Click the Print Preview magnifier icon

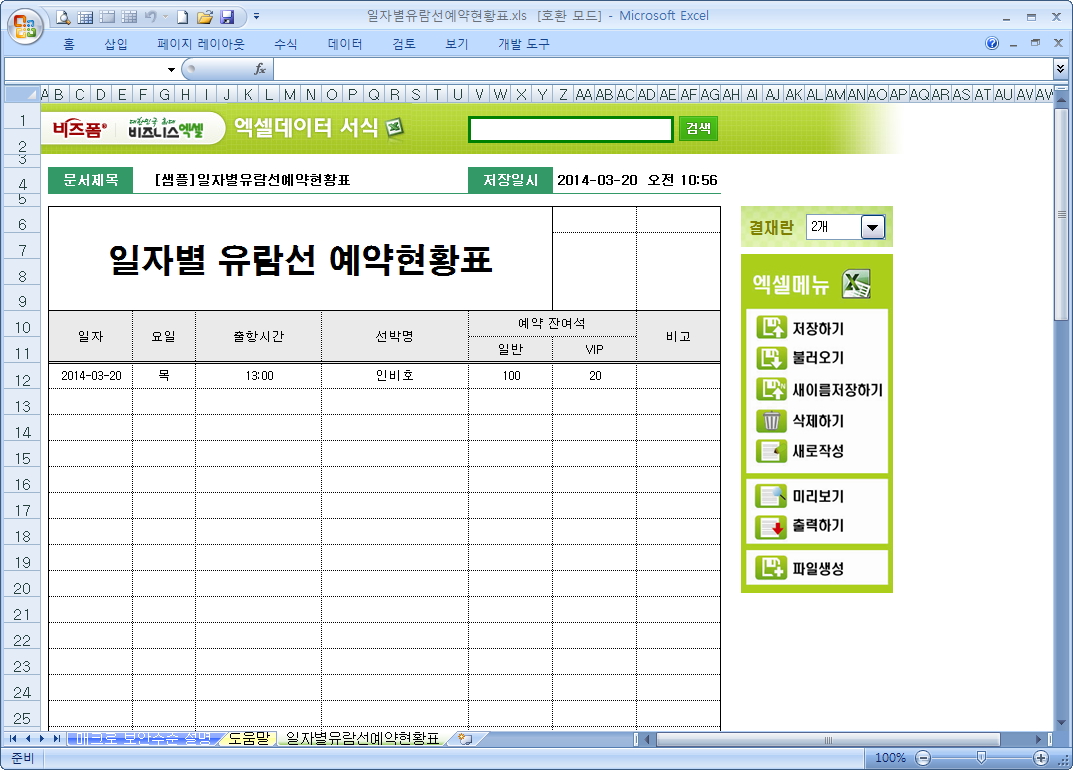coord(63,16)
